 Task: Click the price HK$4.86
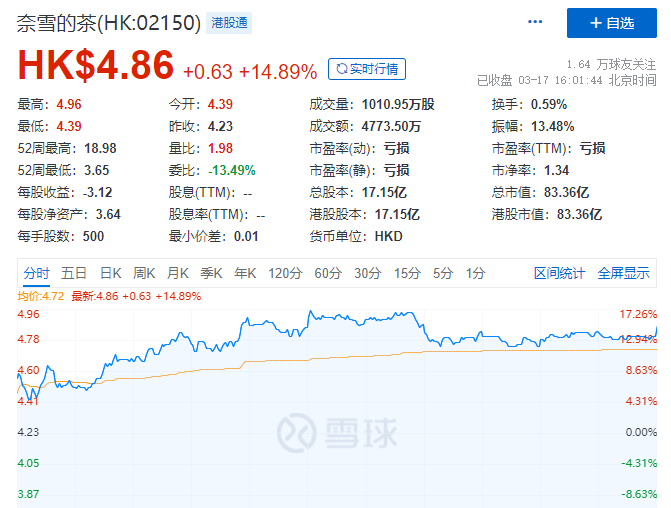point(95,65)
